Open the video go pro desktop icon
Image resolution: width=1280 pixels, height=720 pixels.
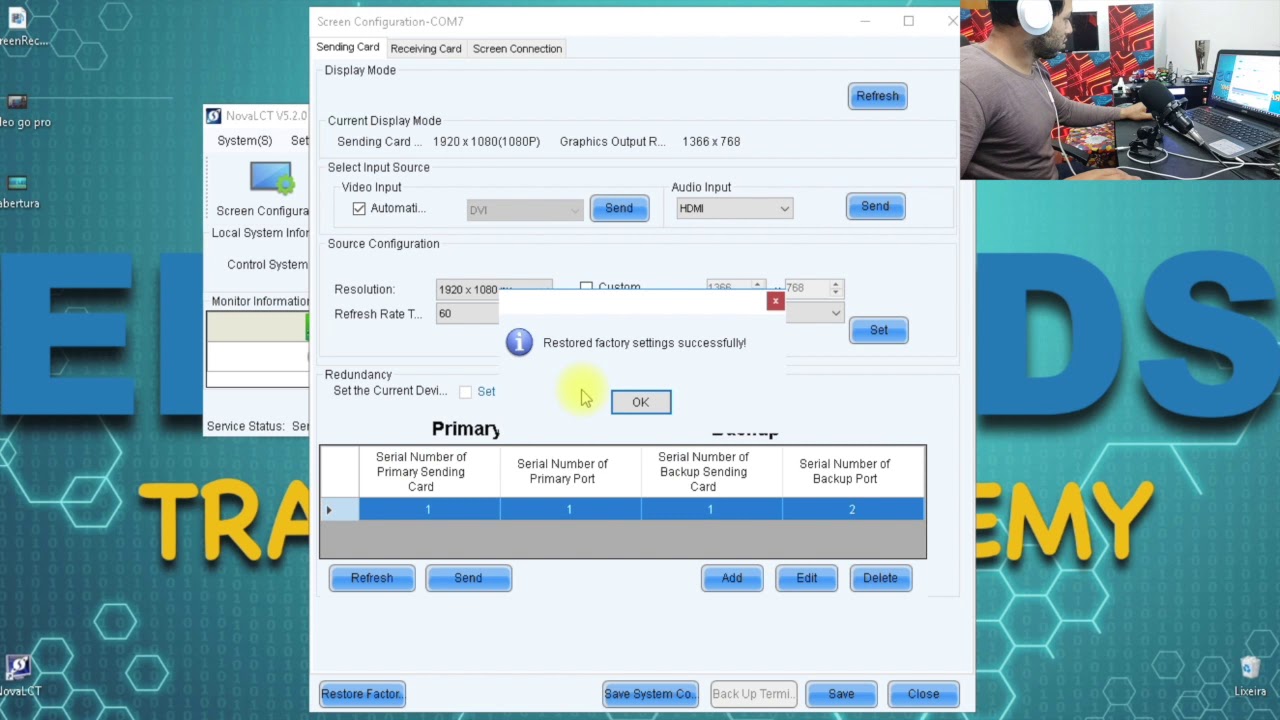17,110
